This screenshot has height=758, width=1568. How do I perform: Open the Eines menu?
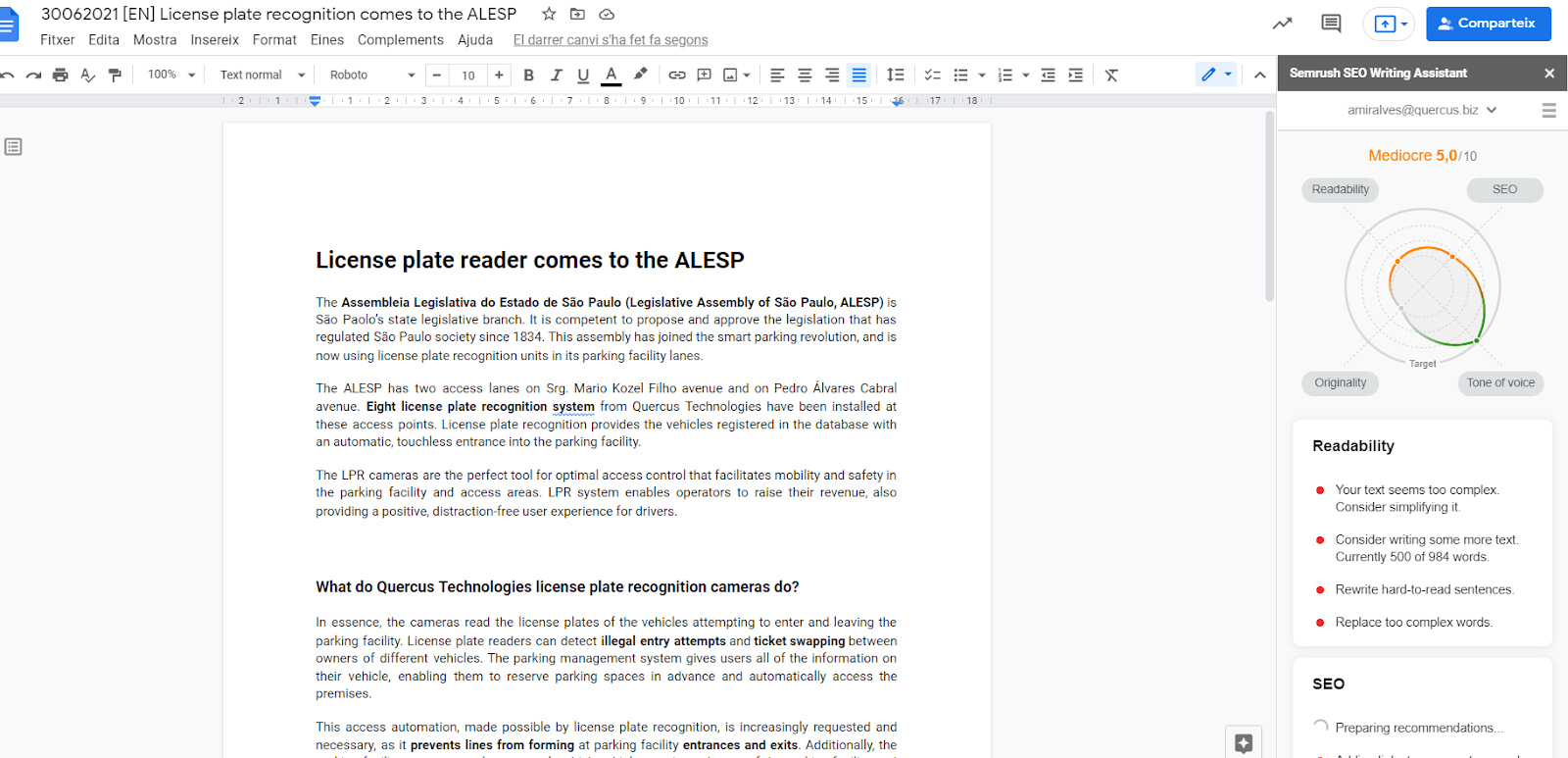coord(327,39)
